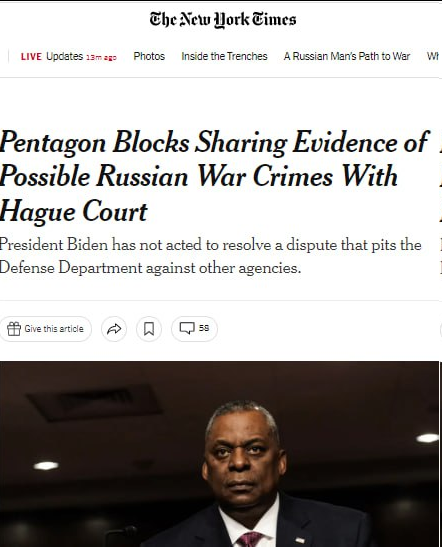
Task: Click the partially visible button at toolbar's right edge
Action: (x=441, y=329)
